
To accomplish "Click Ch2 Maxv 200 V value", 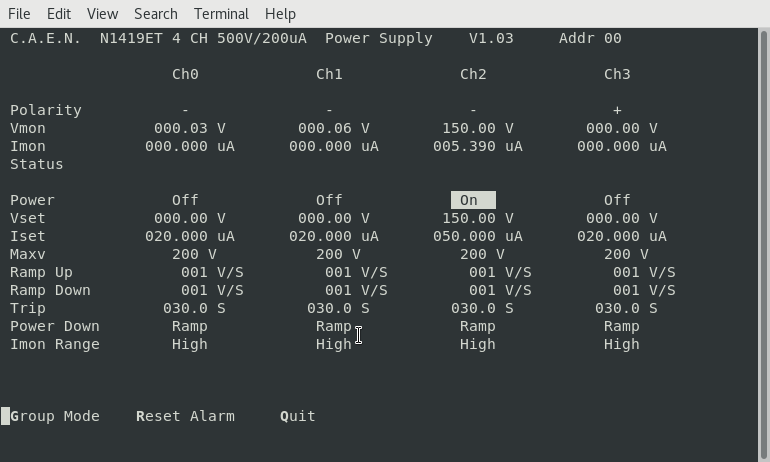I will (482, 254).
